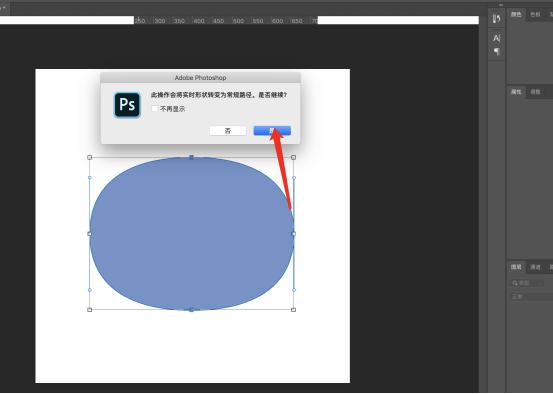Click the Adobe Photoshop dialog title bar
Image resolution: width=553 pixels, height=394 pixels.
[200, 78]
